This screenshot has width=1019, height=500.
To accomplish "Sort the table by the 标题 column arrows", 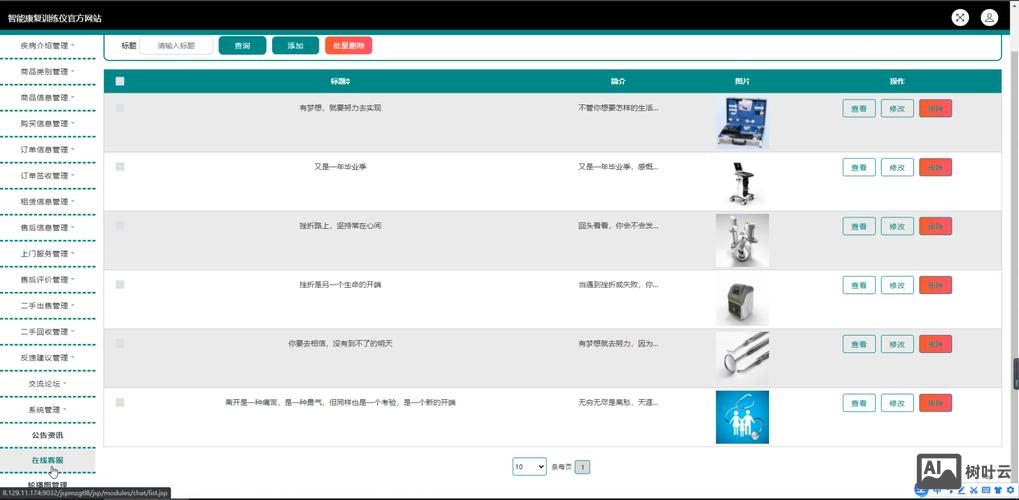I will [x=348, y=81].
